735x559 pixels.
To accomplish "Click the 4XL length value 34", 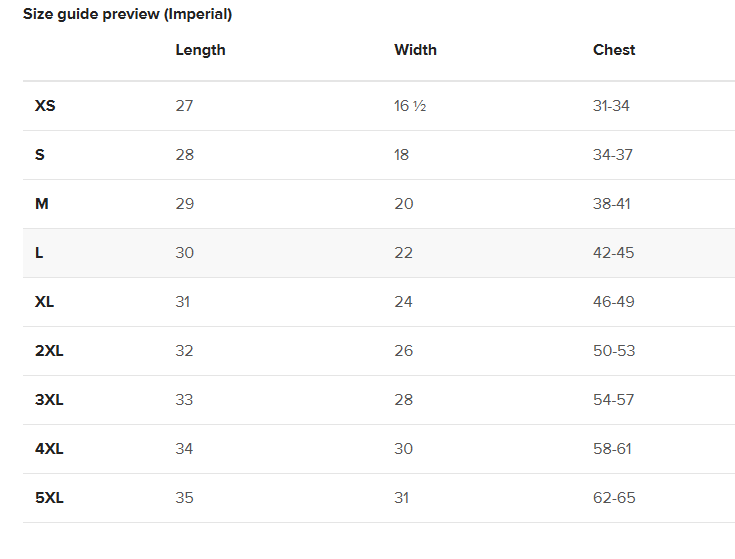I will [184, 449].
